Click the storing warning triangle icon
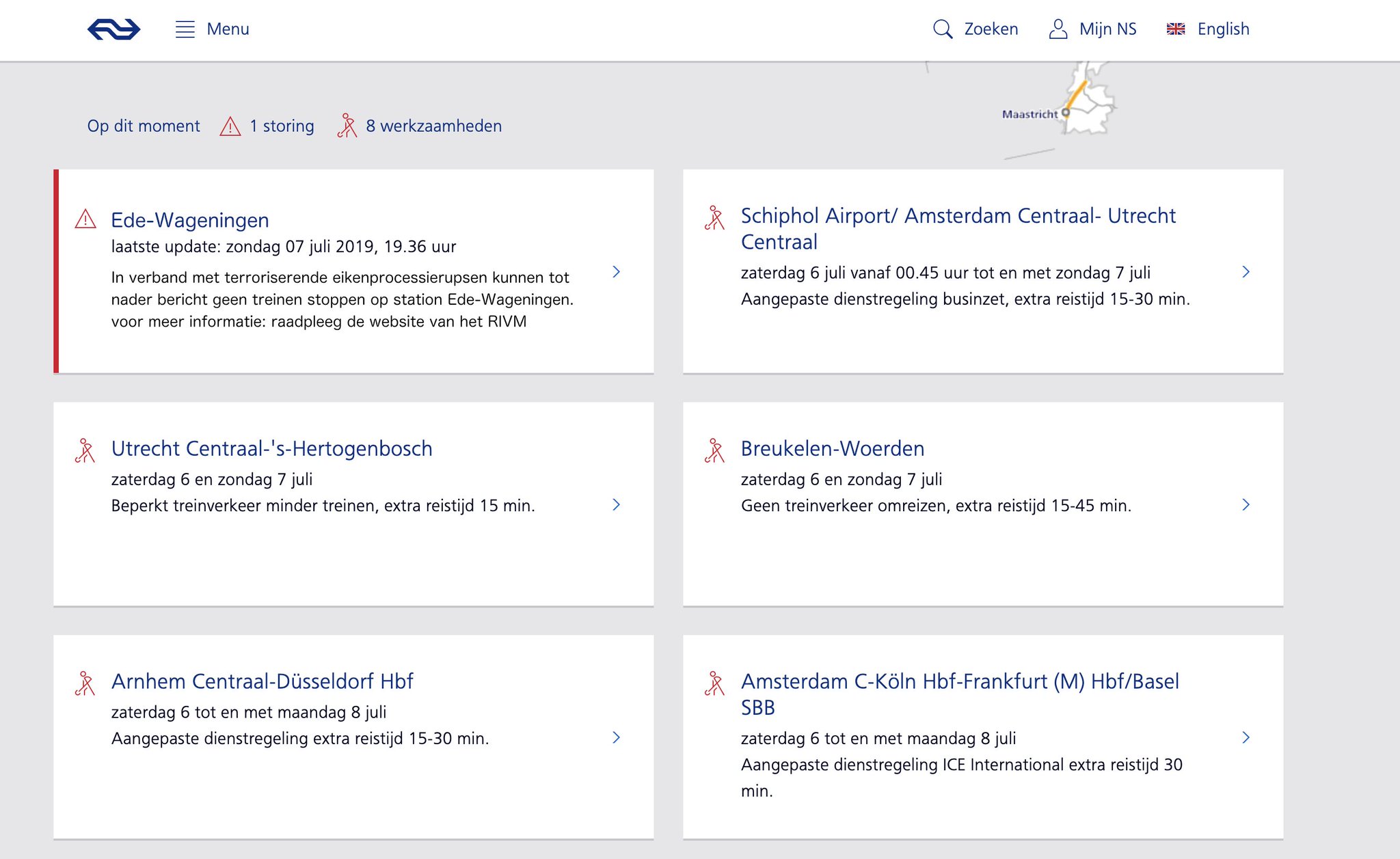Screen dimensions: 1400x859 coord(230,126)
